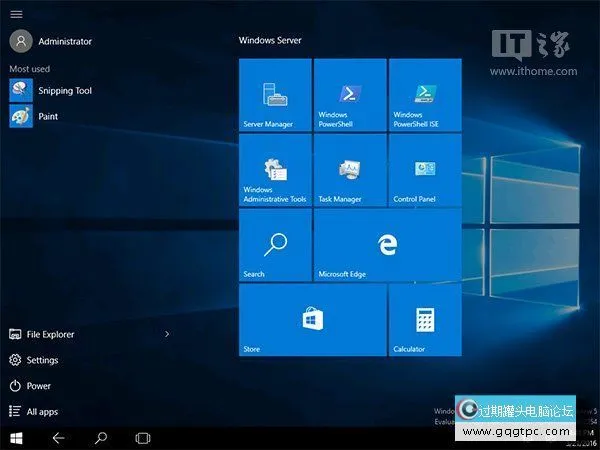Launch Paint from the Most used list
This screenshot has height=450, width=600.
click(x=47, y=117)
